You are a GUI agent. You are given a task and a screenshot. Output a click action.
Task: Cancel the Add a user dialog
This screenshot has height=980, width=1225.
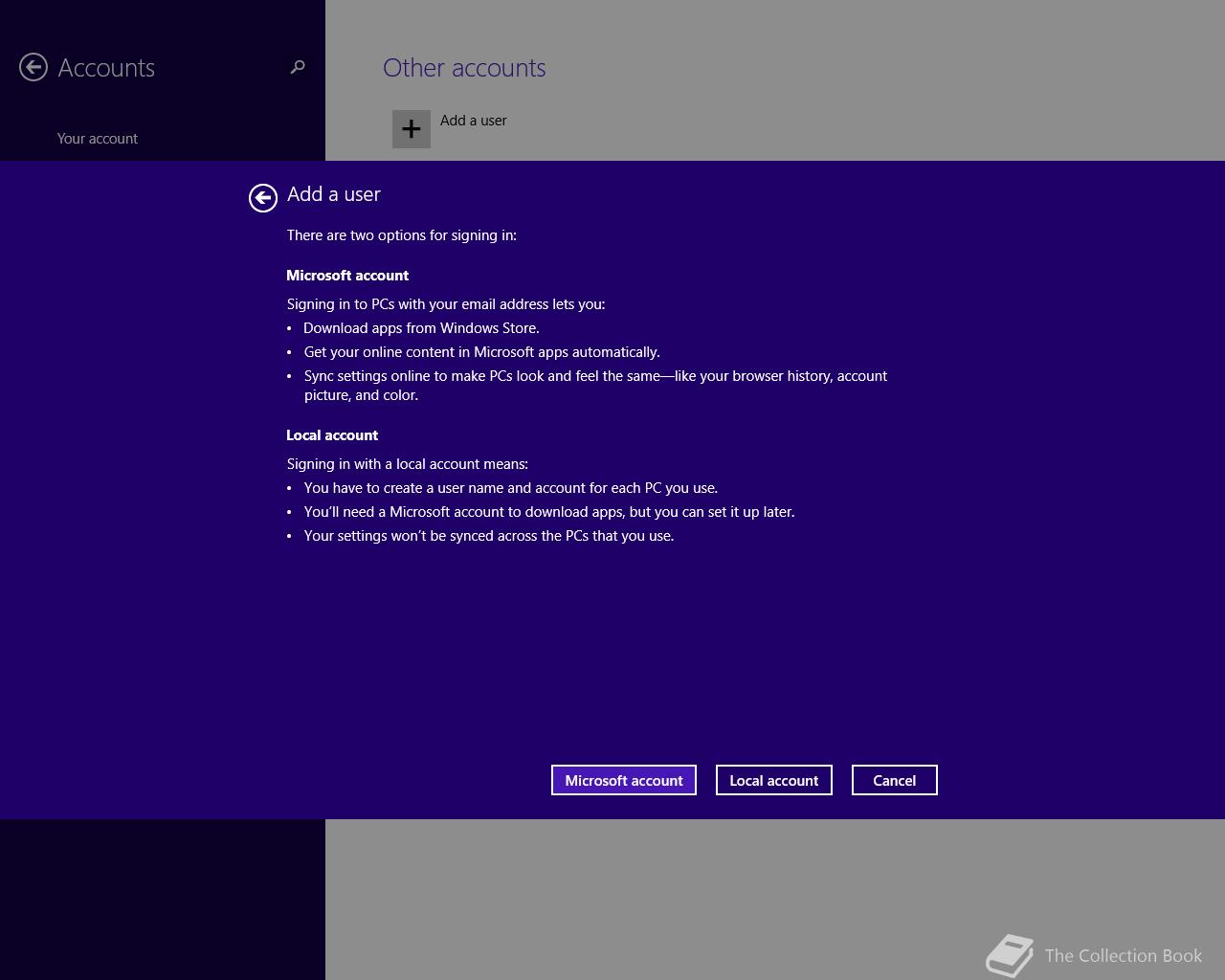(x=895, y=780)
